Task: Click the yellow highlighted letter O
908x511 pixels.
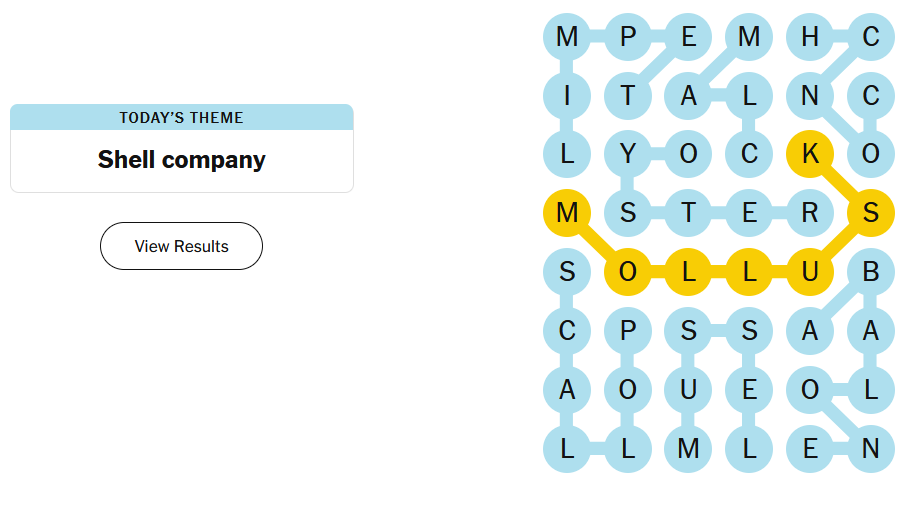Action: (x=628, y=272)
